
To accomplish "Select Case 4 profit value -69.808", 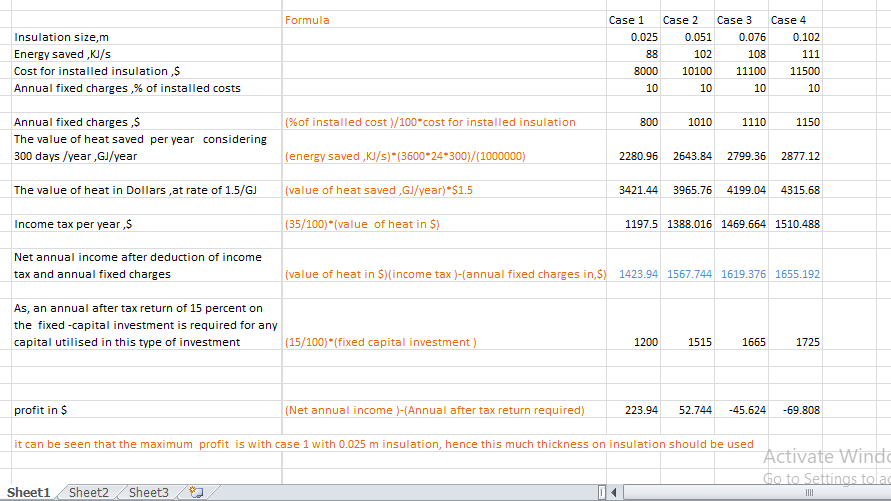I will [797, 410].
